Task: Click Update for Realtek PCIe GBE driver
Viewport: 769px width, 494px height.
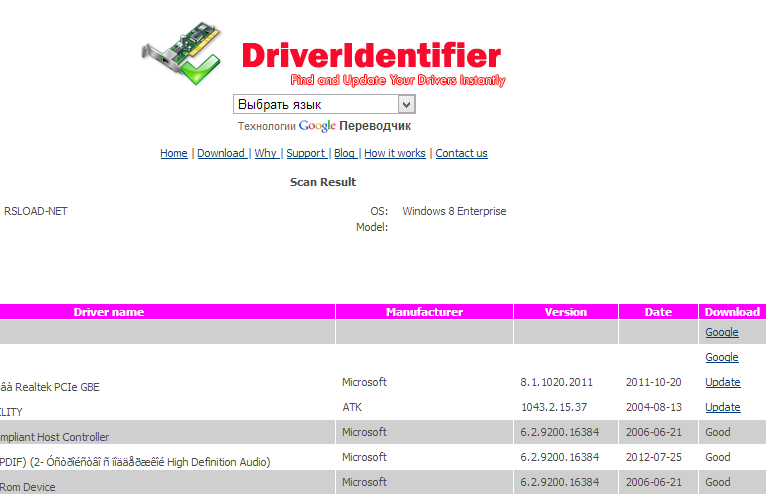Action: point(722,382)
